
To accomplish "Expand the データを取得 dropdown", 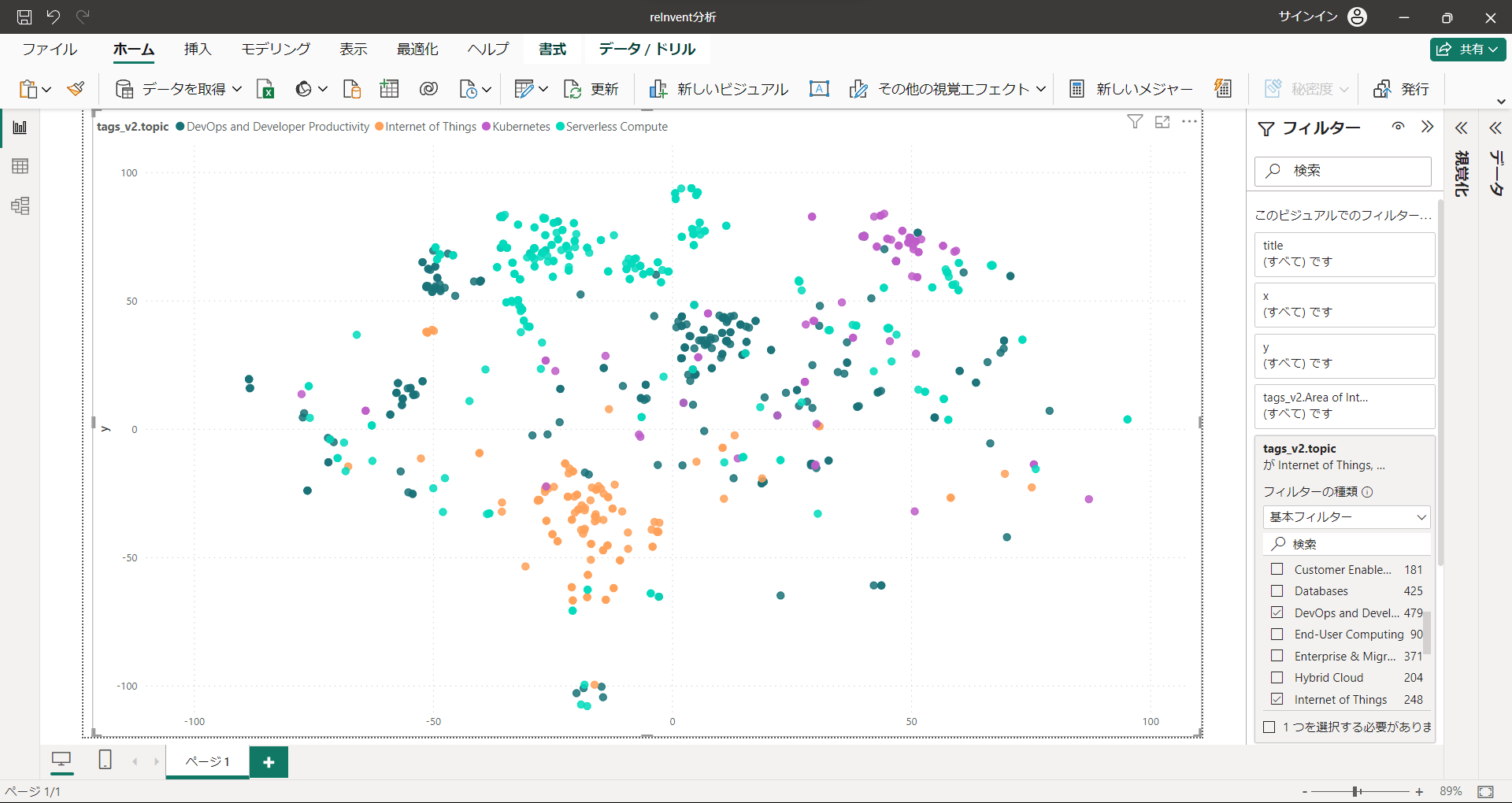I will 237,89.
